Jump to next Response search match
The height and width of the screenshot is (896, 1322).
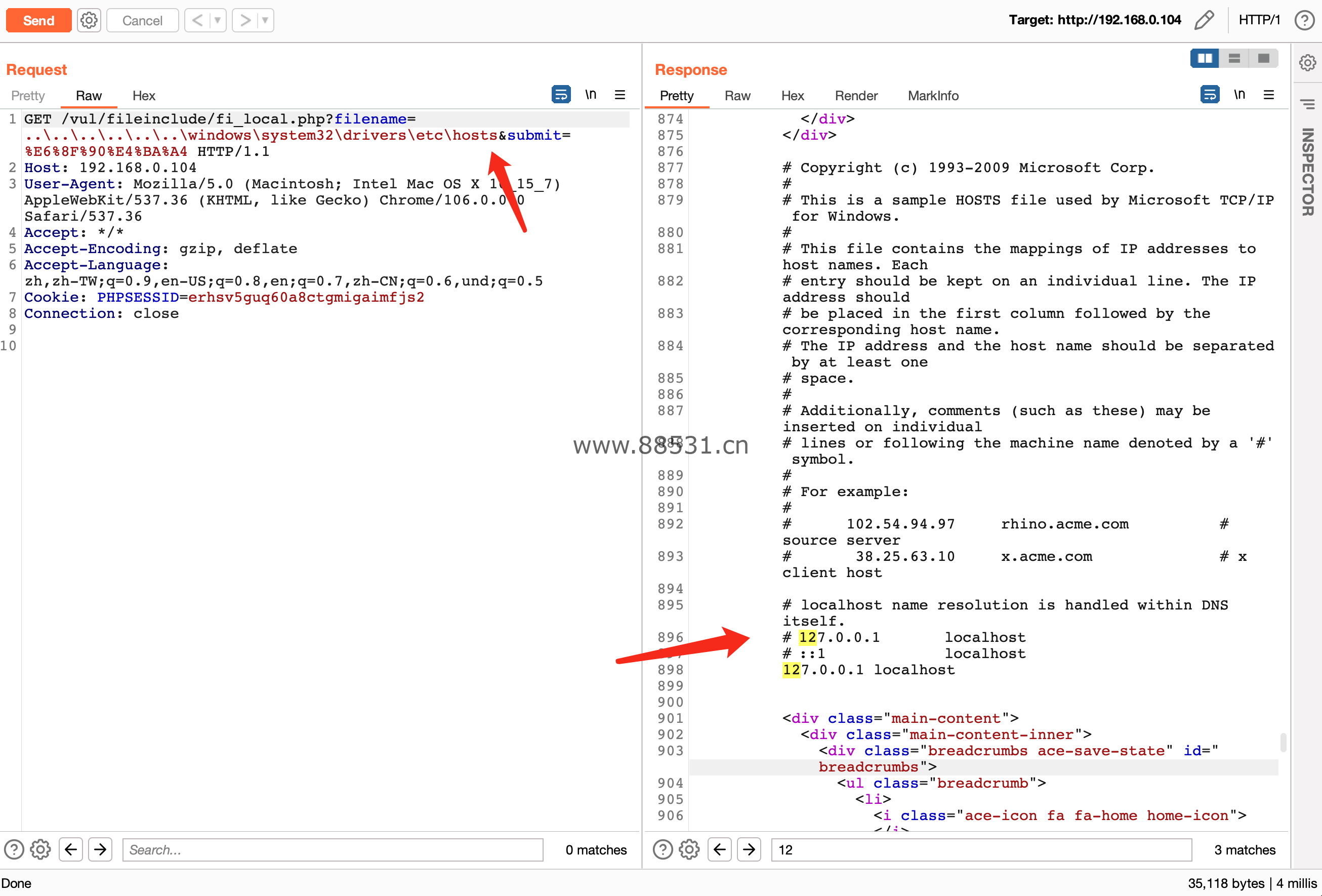pos(749,849)
